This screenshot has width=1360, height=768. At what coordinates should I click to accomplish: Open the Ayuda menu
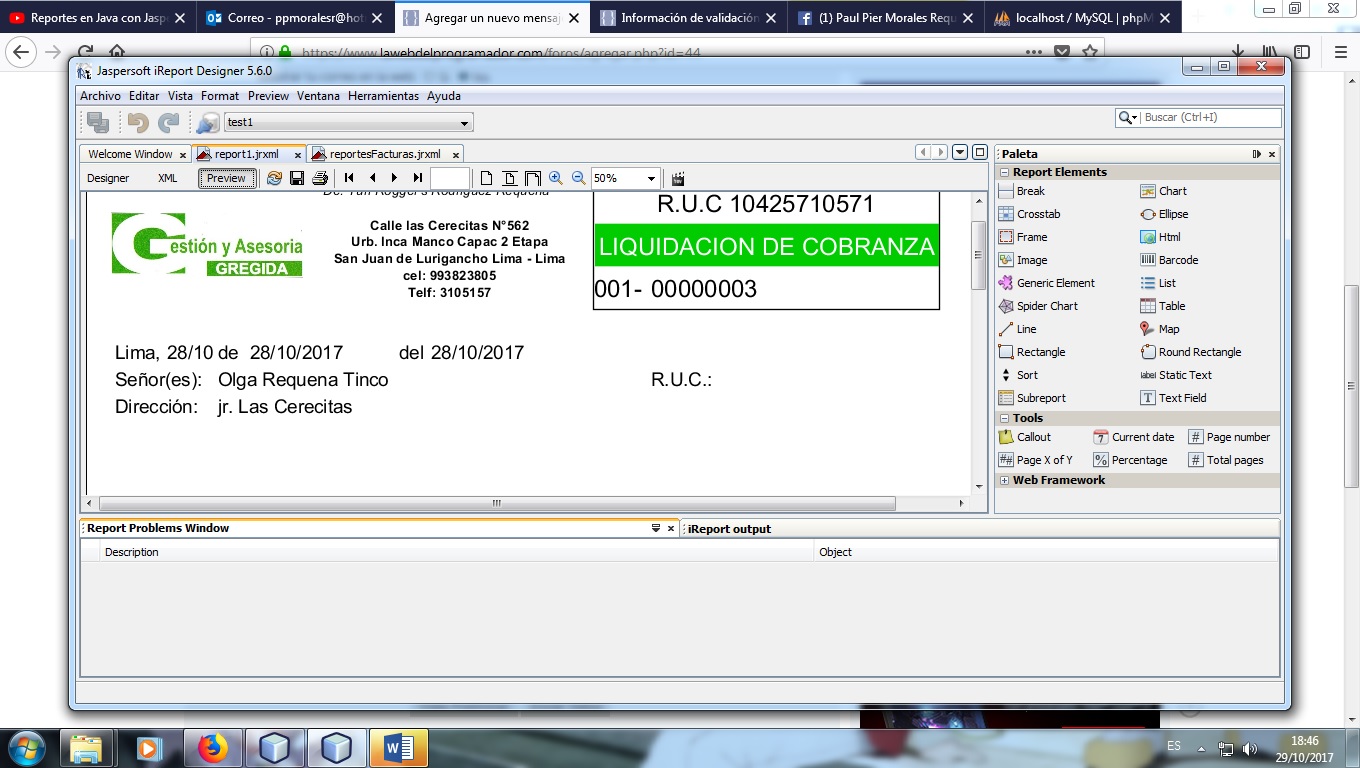444,96
